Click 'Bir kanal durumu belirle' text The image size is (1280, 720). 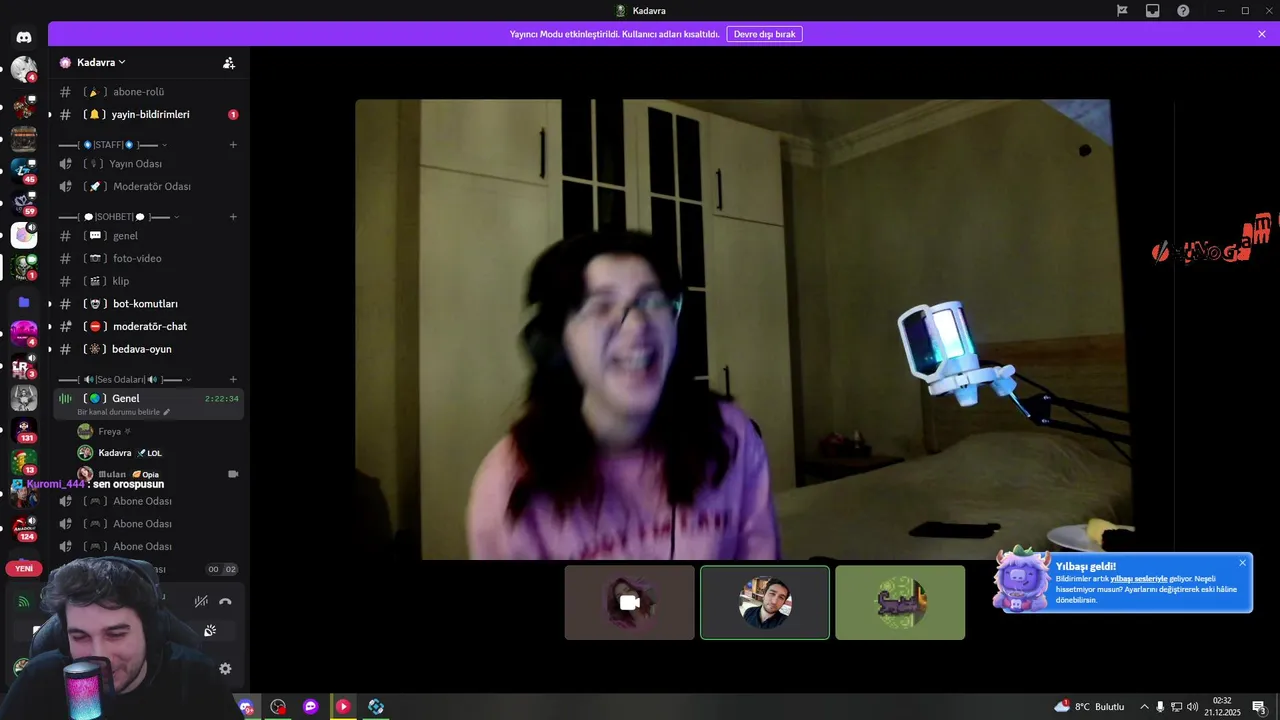coord(118,412)
